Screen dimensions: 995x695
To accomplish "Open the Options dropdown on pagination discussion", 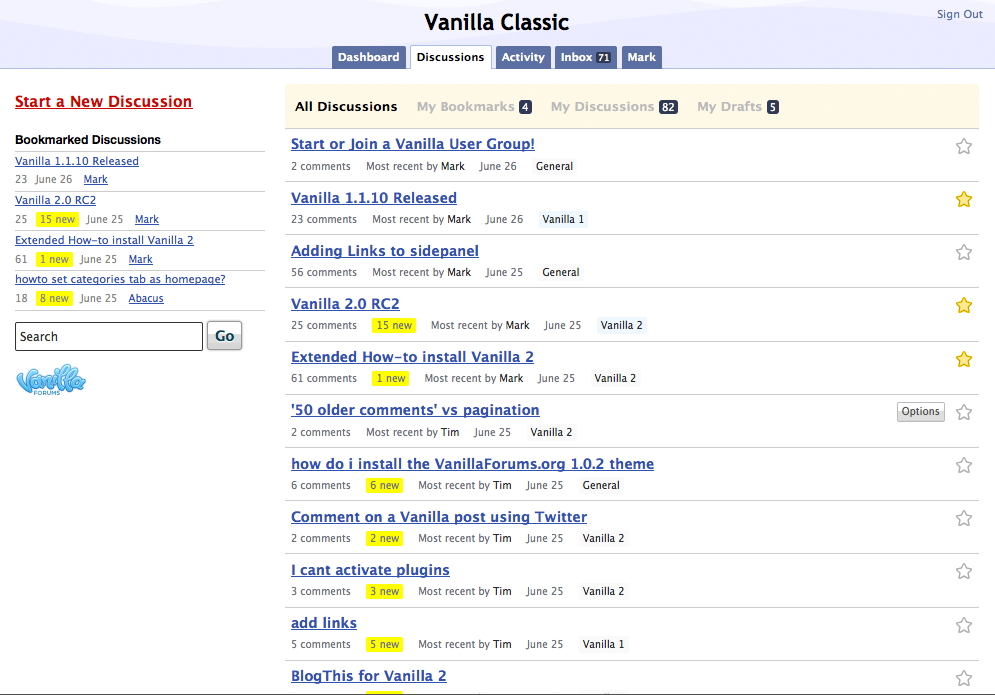I will [x=920, y=411].
